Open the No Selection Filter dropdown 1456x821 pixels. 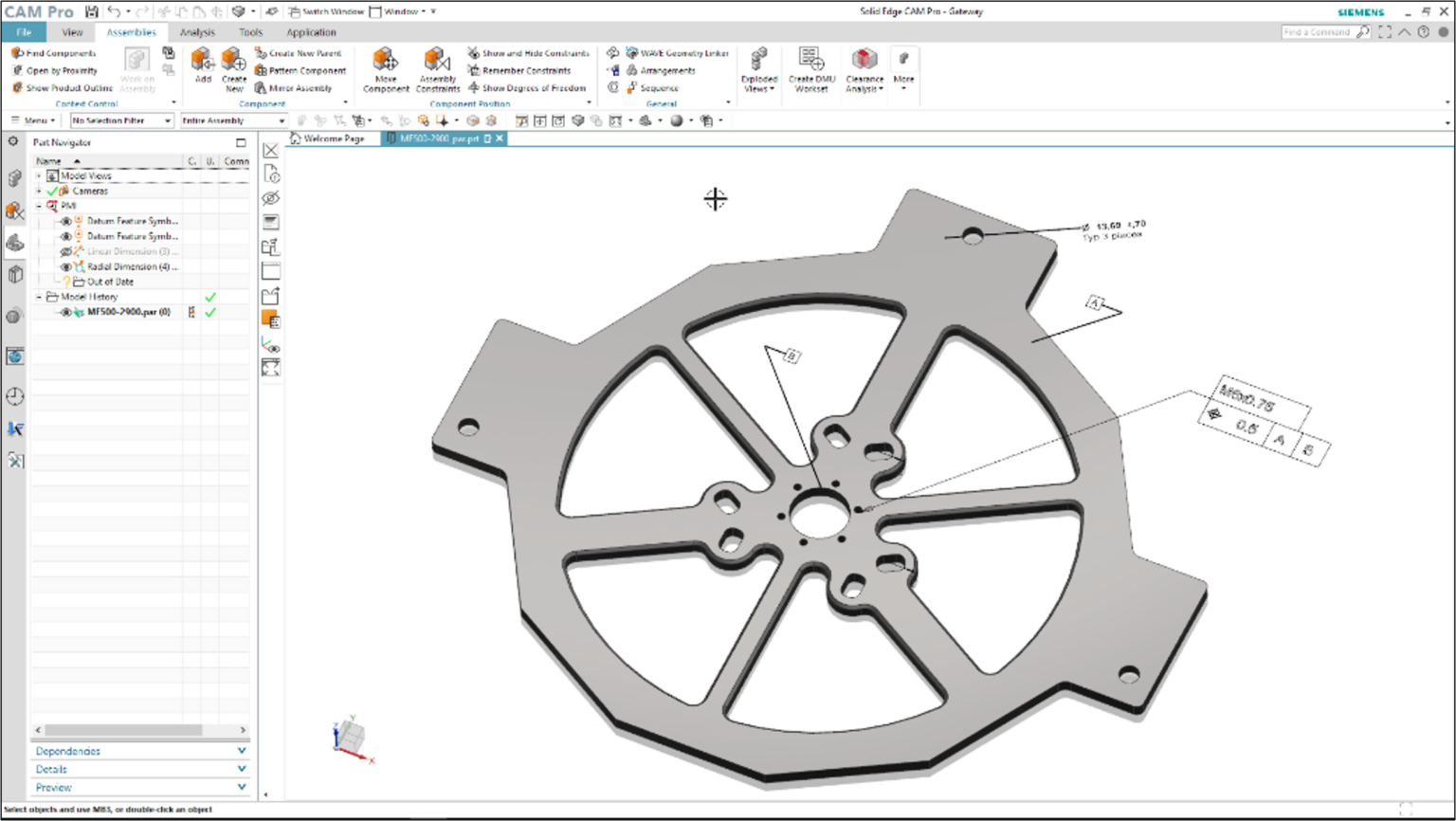click(167, 120)
